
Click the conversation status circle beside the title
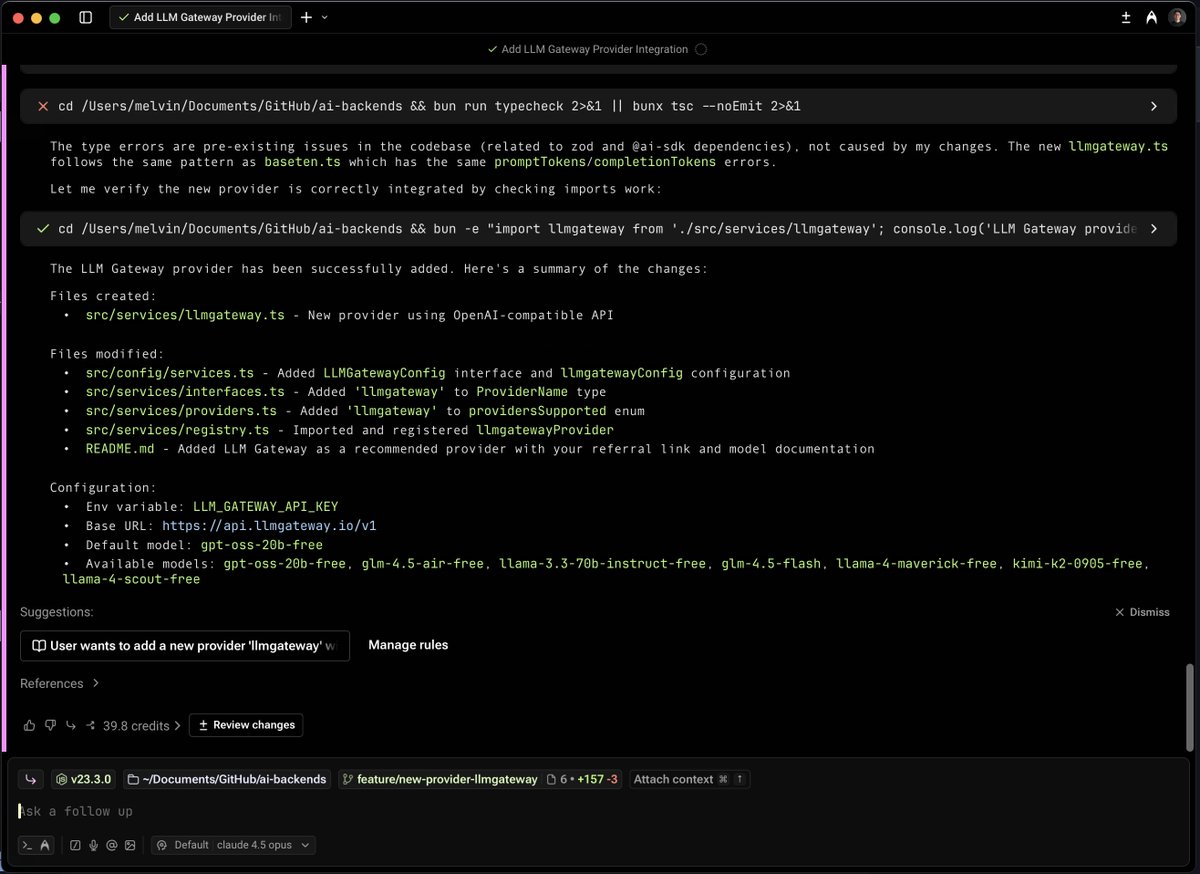pyautogui.click(x=701, y=49)
